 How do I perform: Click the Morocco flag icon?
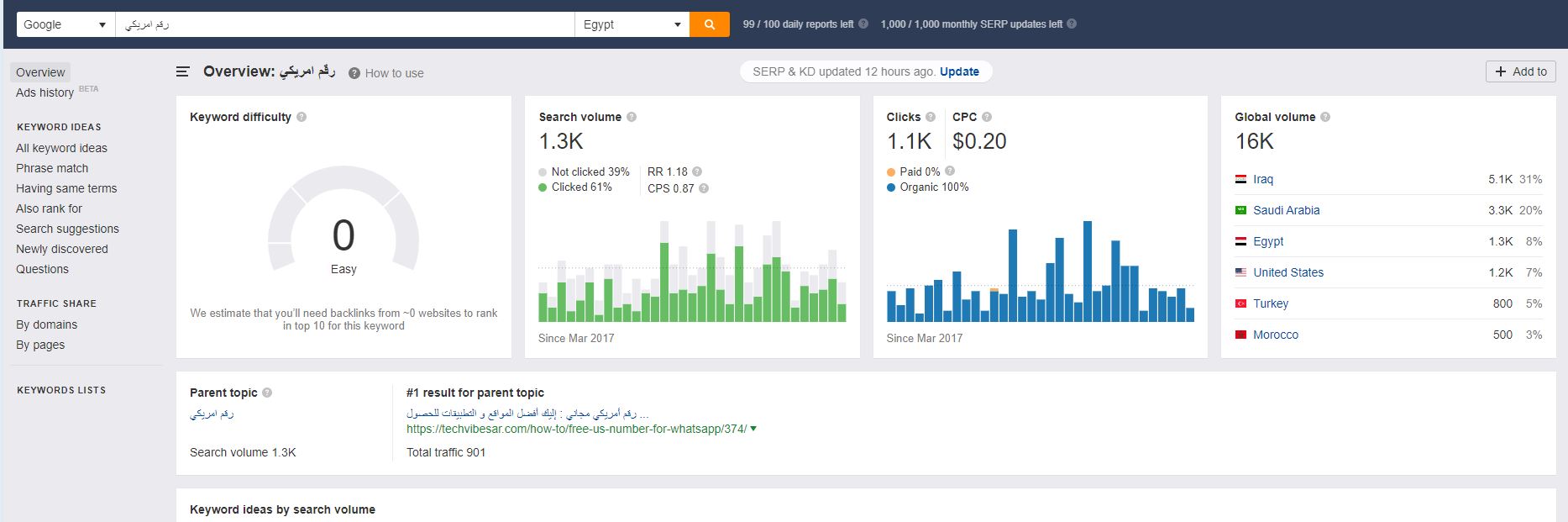[1240, 335]
